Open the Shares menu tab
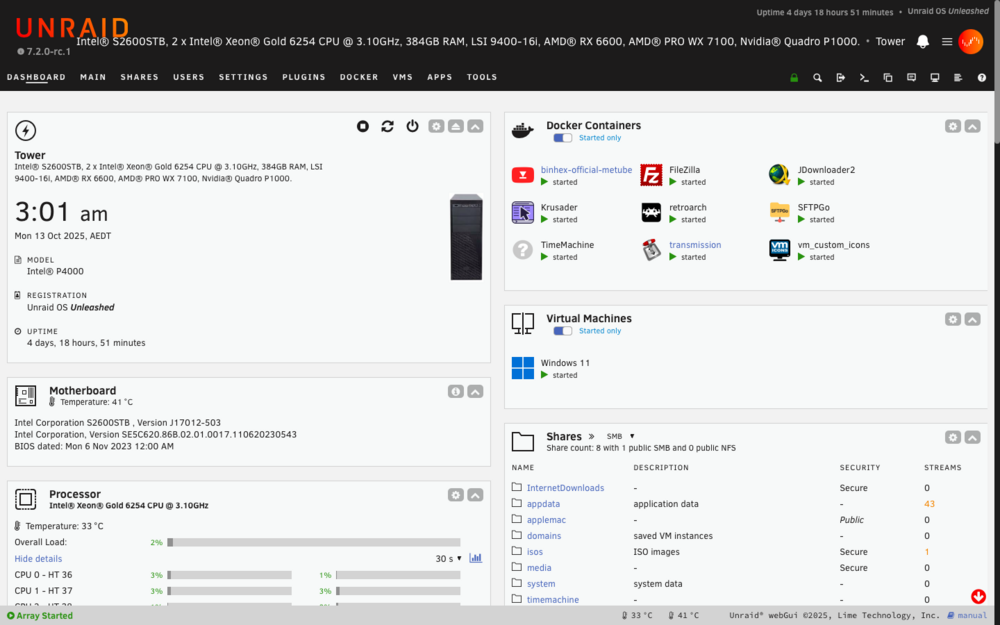The height and width of the screenshot is (625, 1000). coord(140,77)
